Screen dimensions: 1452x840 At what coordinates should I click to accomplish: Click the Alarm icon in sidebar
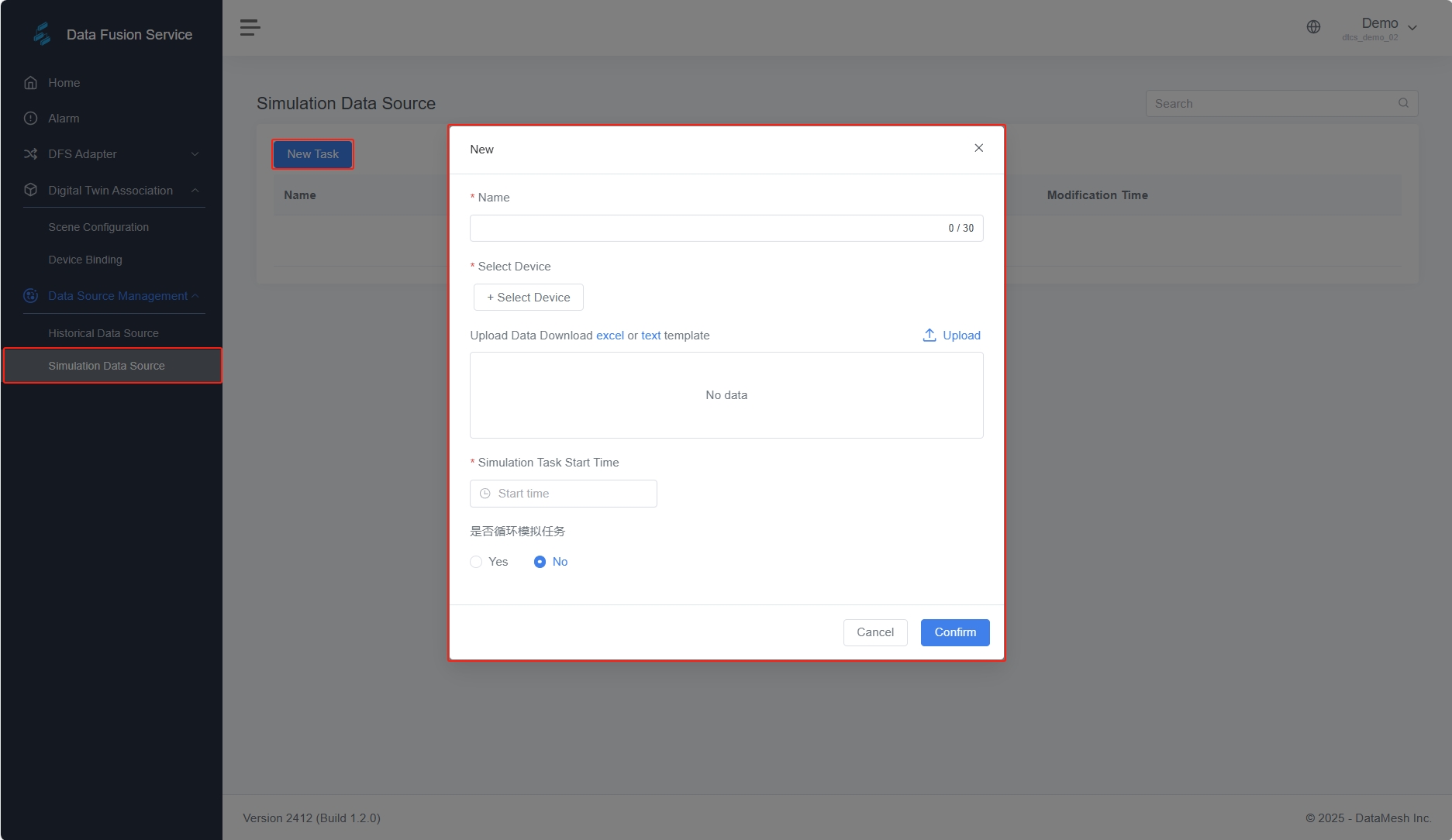click(31, 119)
